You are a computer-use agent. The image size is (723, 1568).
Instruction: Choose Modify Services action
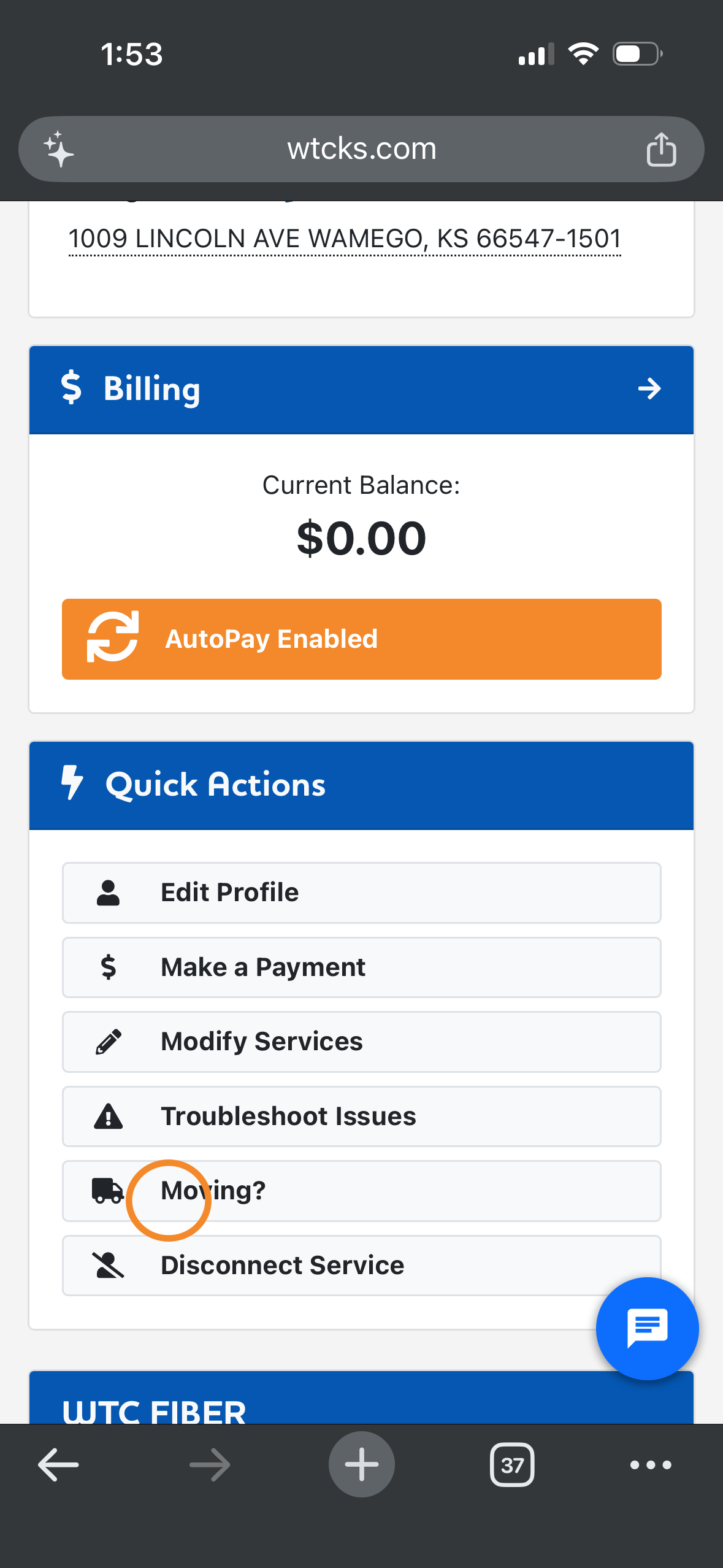pyautogui.click(x=361, y=1042)
